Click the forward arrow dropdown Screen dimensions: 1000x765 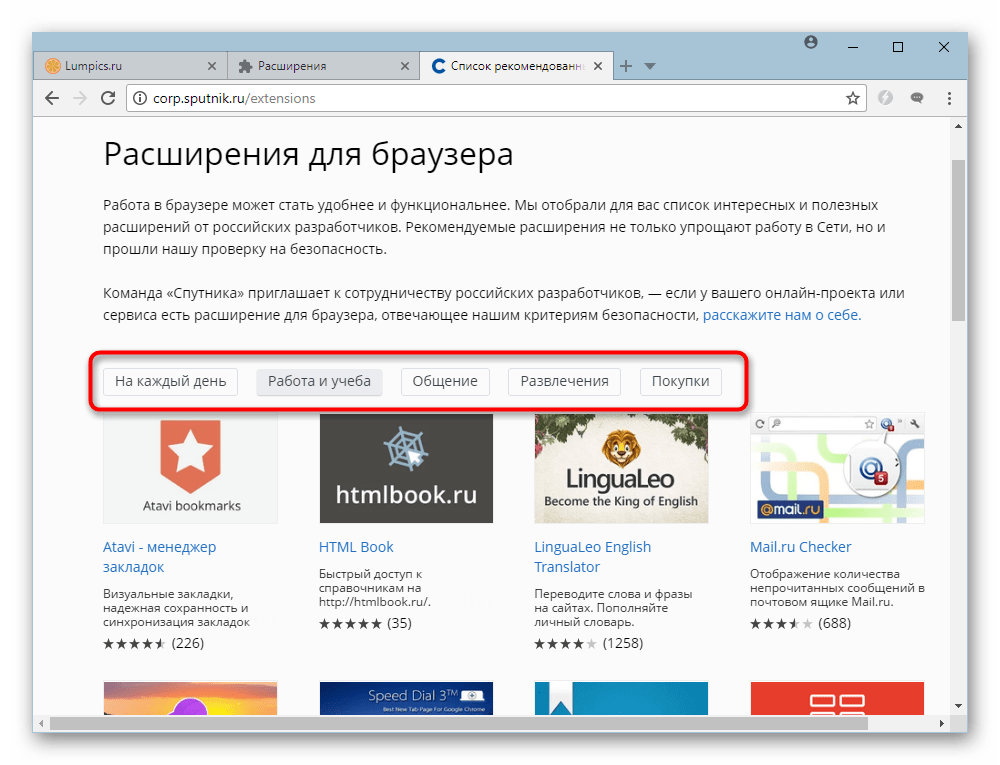click(80, 98)
